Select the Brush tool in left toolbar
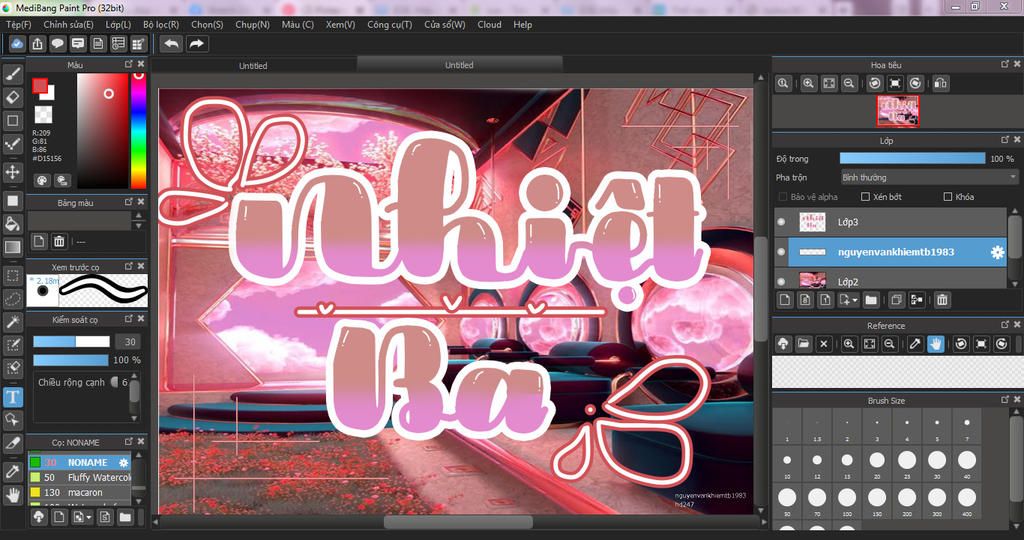The width and height of the screenshot is (1024, 540). (x=12, y=74)
